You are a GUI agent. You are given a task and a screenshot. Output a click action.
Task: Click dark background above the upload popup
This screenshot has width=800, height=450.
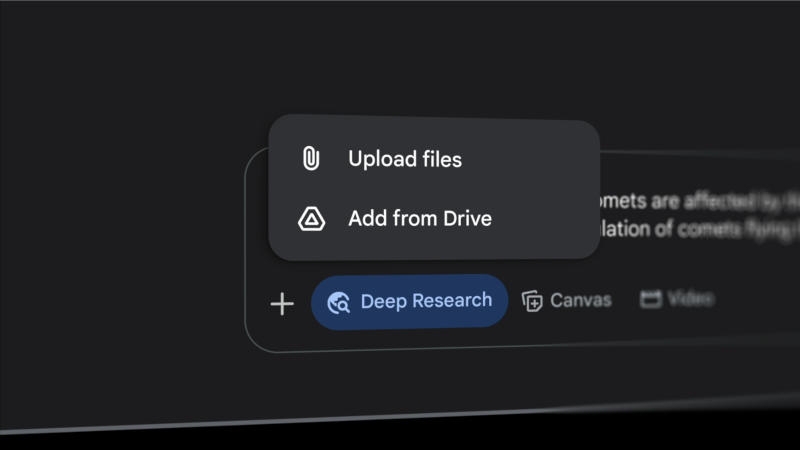pyautogui.click(x=430, y=60)
